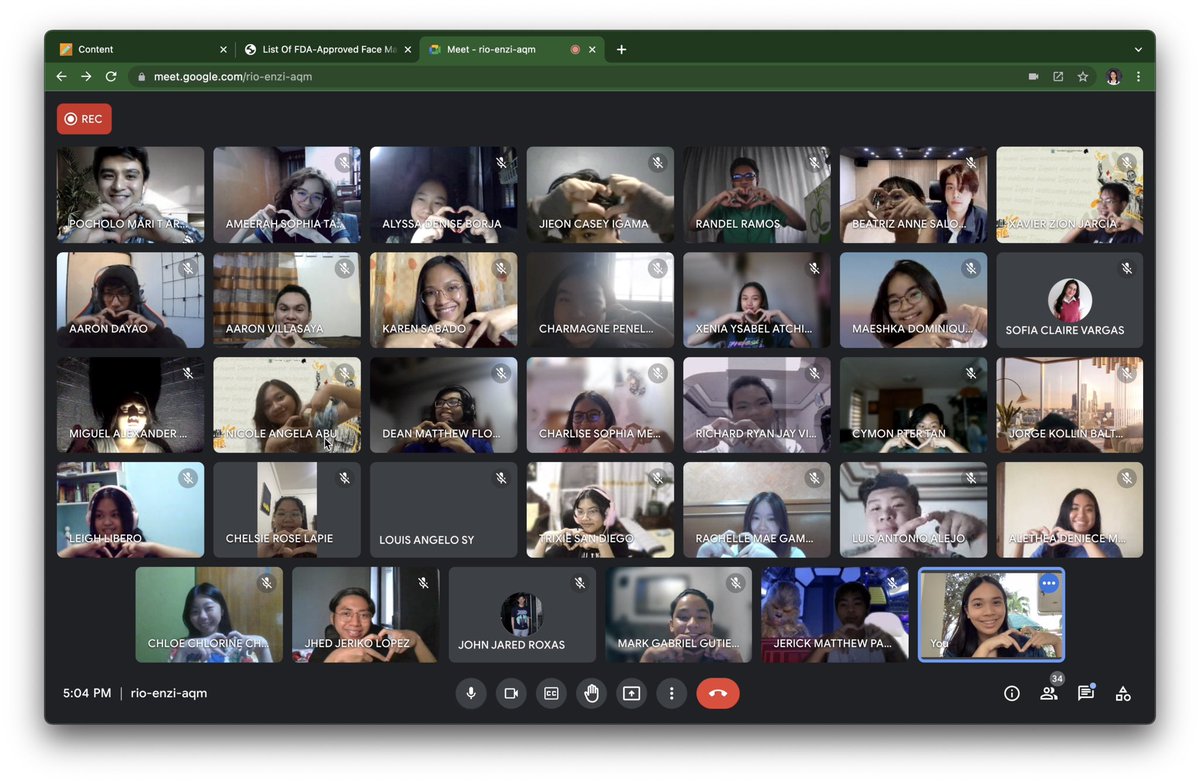Raise hand in the meeting
Screen dimensions: 1200x783
[591, 693]
